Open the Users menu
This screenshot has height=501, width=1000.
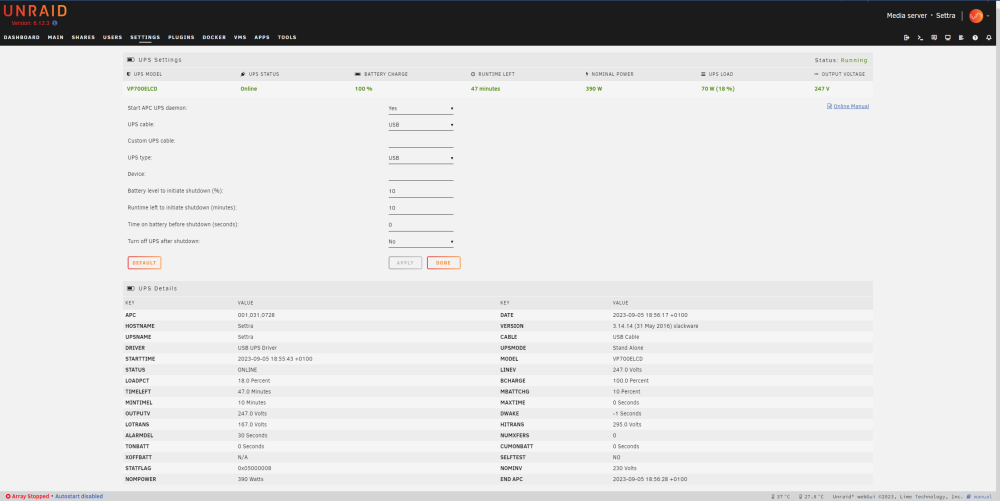112,38
